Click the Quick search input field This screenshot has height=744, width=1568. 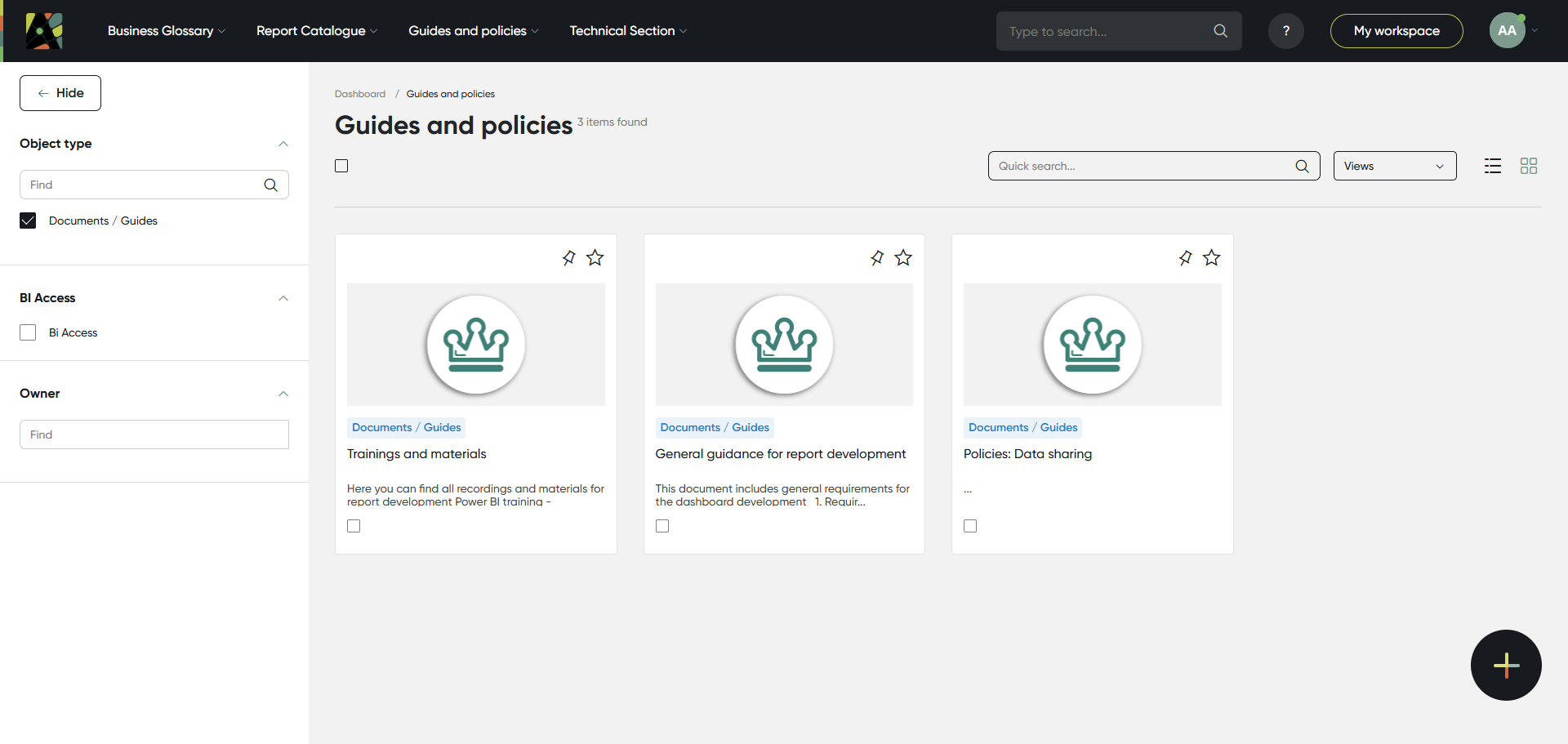[1142, 166]
